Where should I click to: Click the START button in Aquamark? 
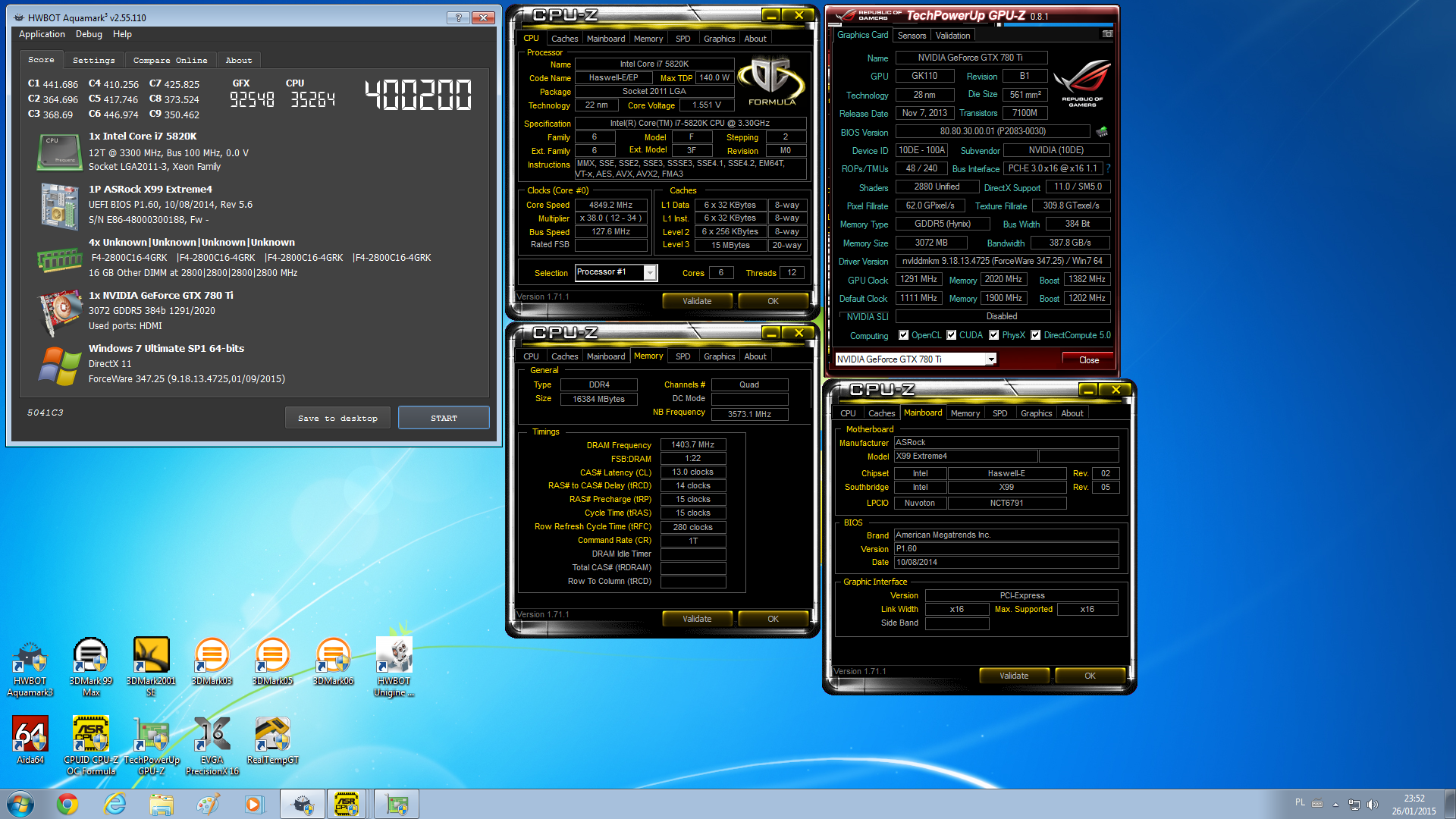click(x=444, y=418)
